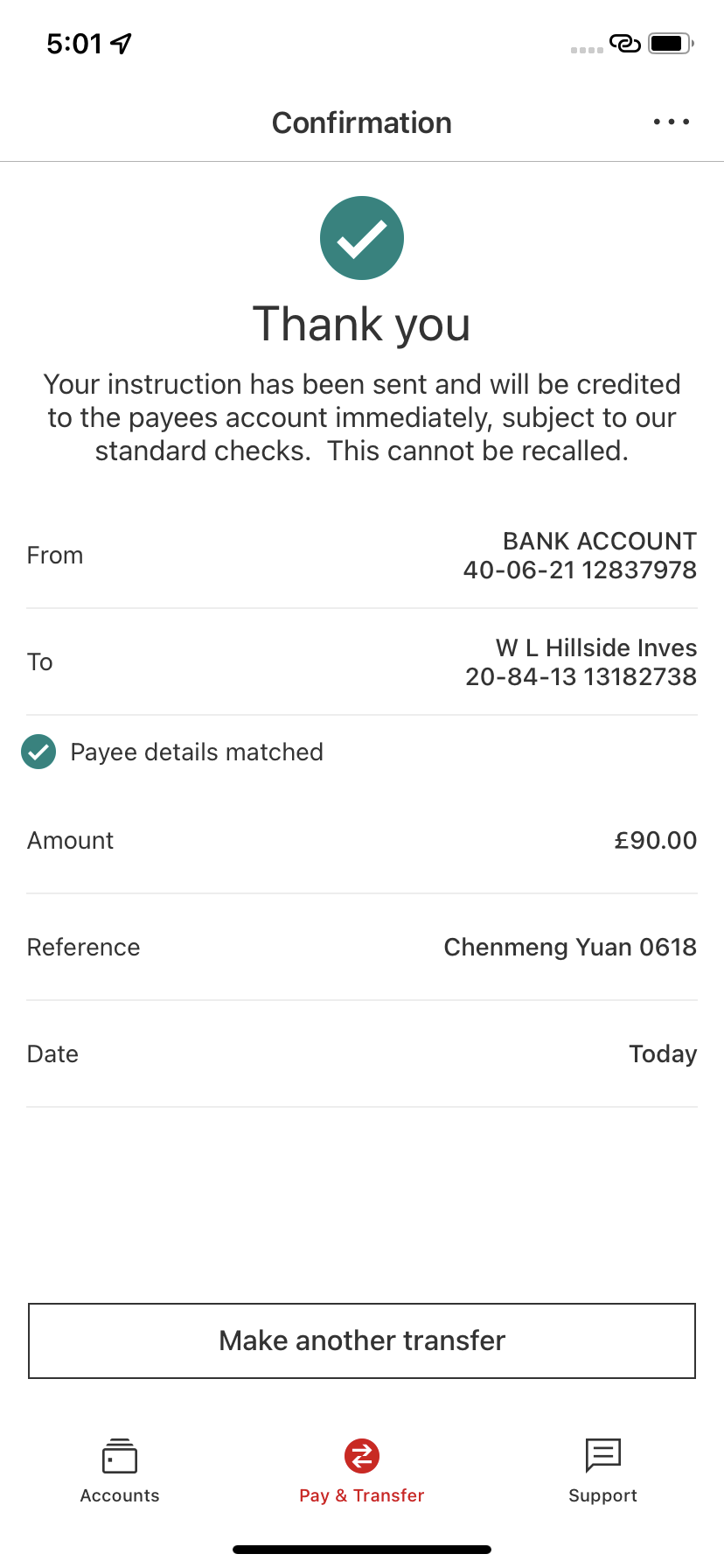Tap the £90.00 amount value

655,841
